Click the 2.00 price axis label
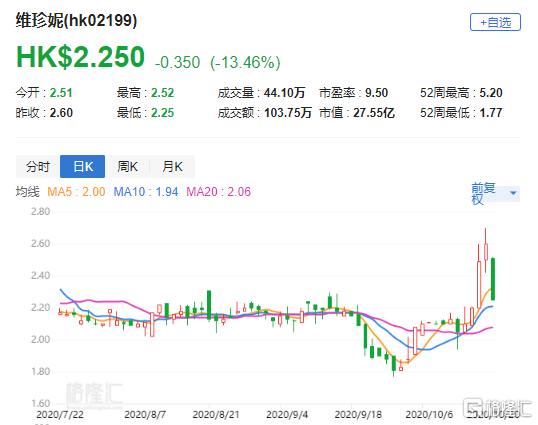Screen dimensions: 538x425 (x=40, y=340)
